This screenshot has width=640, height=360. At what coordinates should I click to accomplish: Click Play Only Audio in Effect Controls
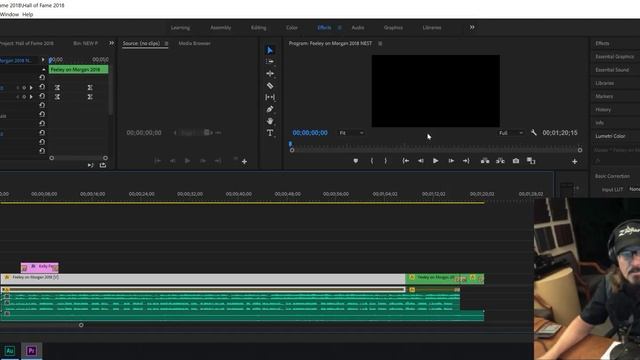coord(90,165)
